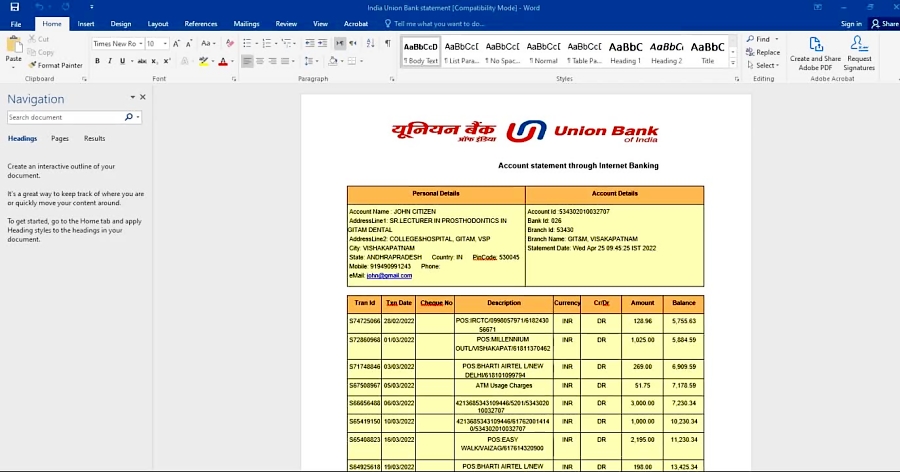Image resolution: width=900 pixels, height=472 pixels.
Task: Save the document using the floppy icon
Action: pyautogui.click(x=14, y=7)
